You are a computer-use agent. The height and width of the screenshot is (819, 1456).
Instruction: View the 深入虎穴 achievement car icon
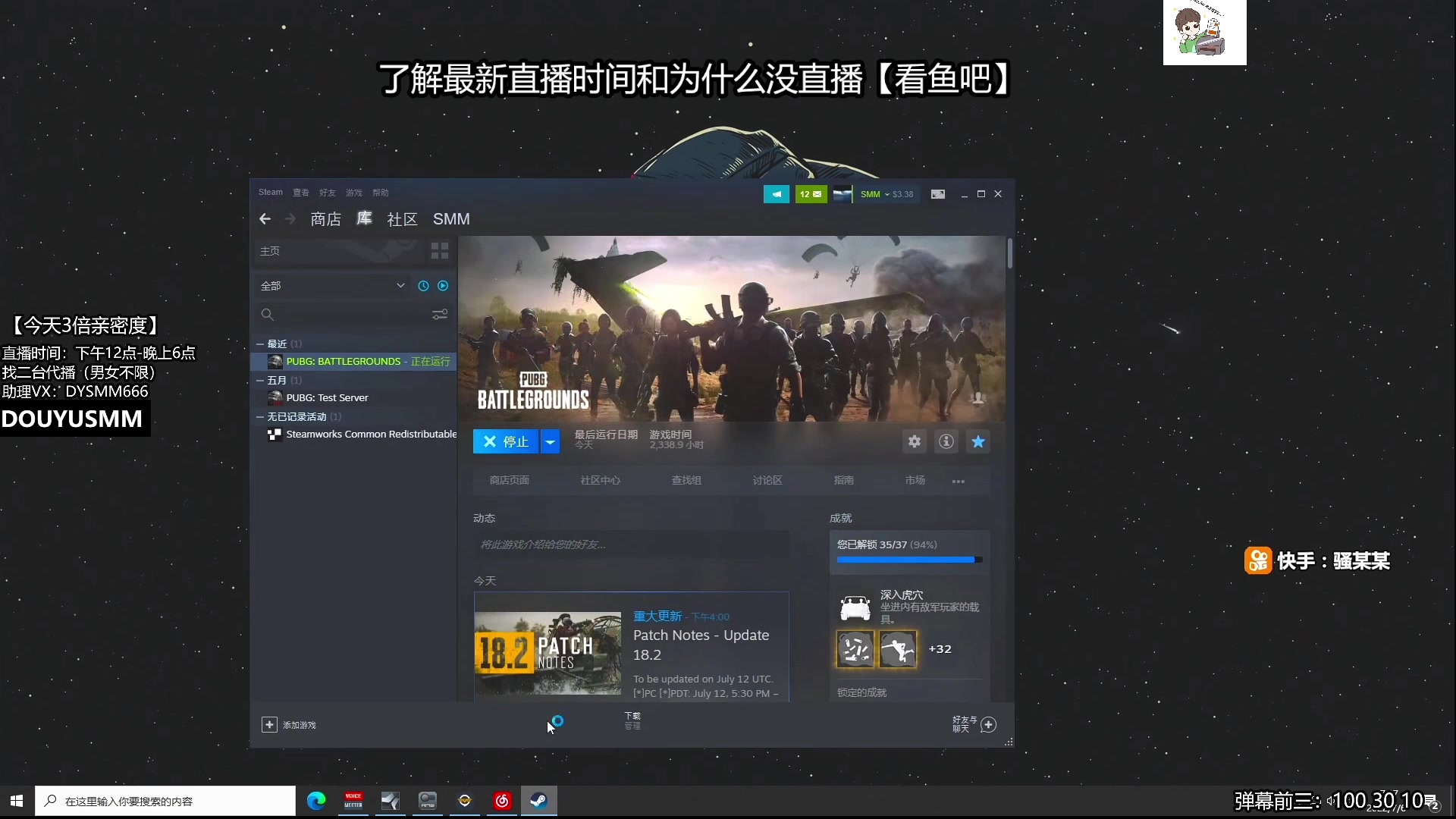click(x=855, y=607)
